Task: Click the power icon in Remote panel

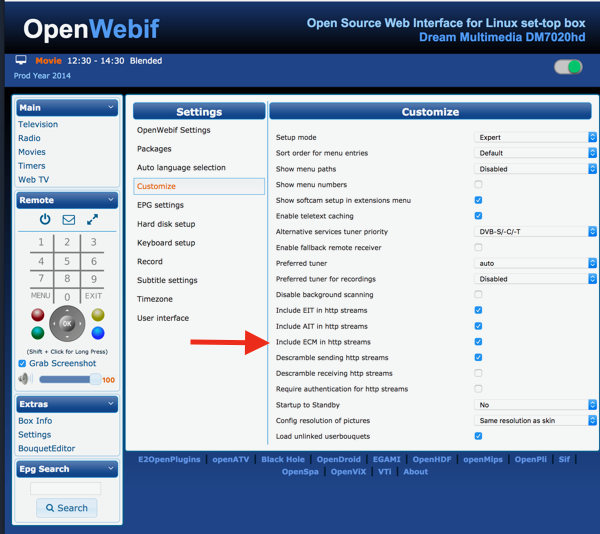Action: pyautogui.click(x=45, y=219)
